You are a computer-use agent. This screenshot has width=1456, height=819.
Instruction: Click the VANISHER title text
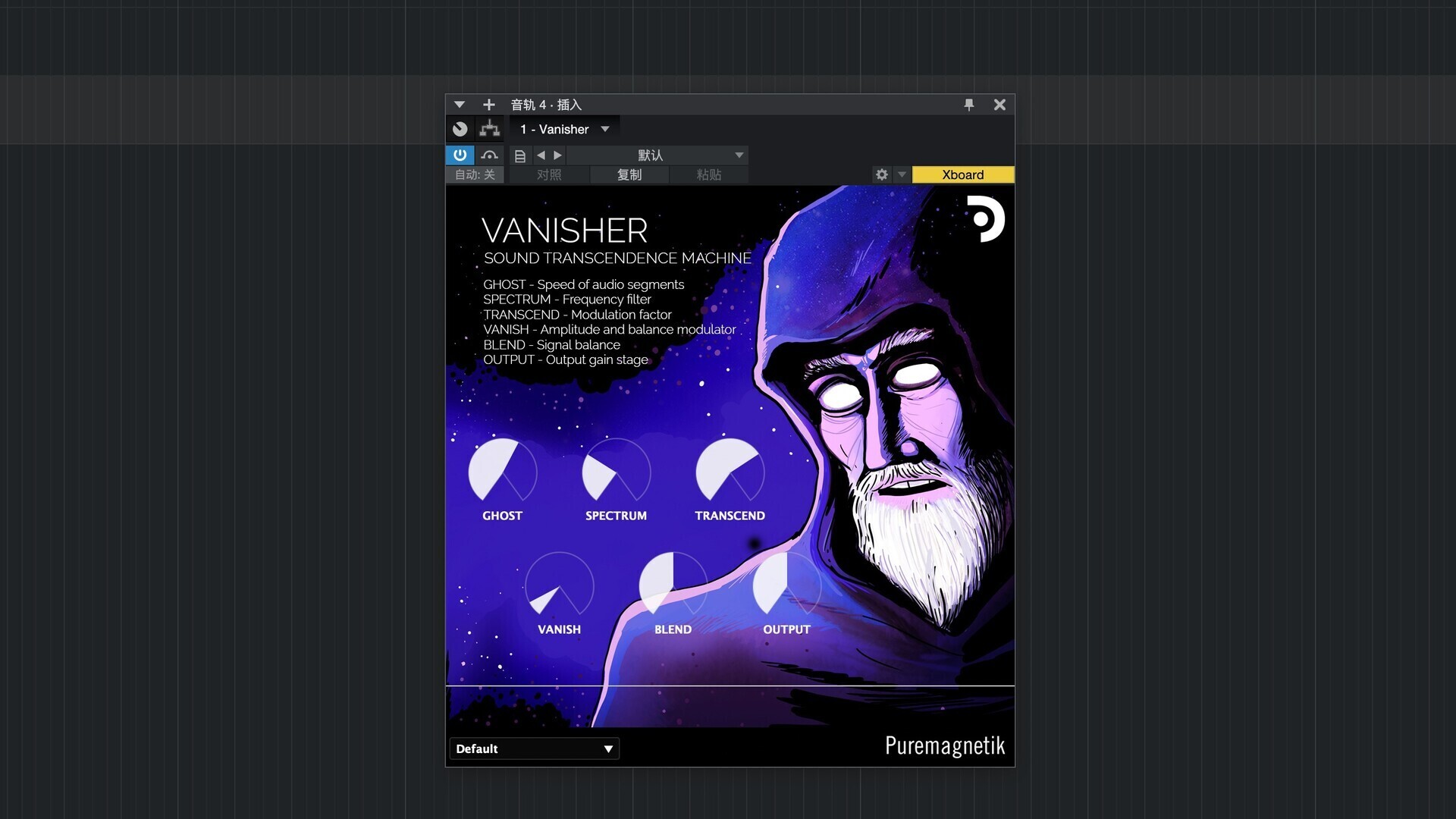[x=564, y=231]
